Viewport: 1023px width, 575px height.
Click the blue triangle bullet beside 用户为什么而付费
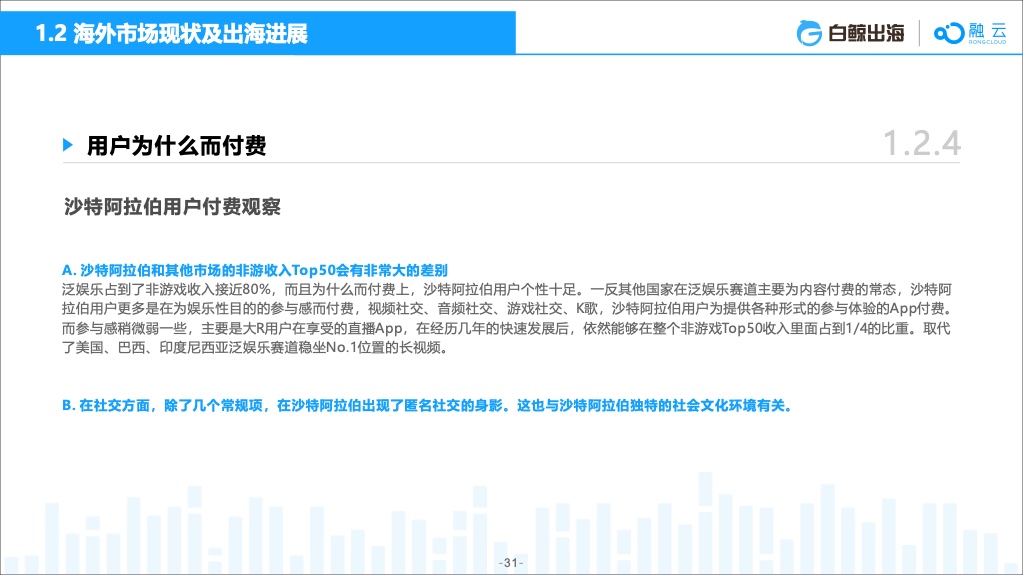tap(68, 145)
